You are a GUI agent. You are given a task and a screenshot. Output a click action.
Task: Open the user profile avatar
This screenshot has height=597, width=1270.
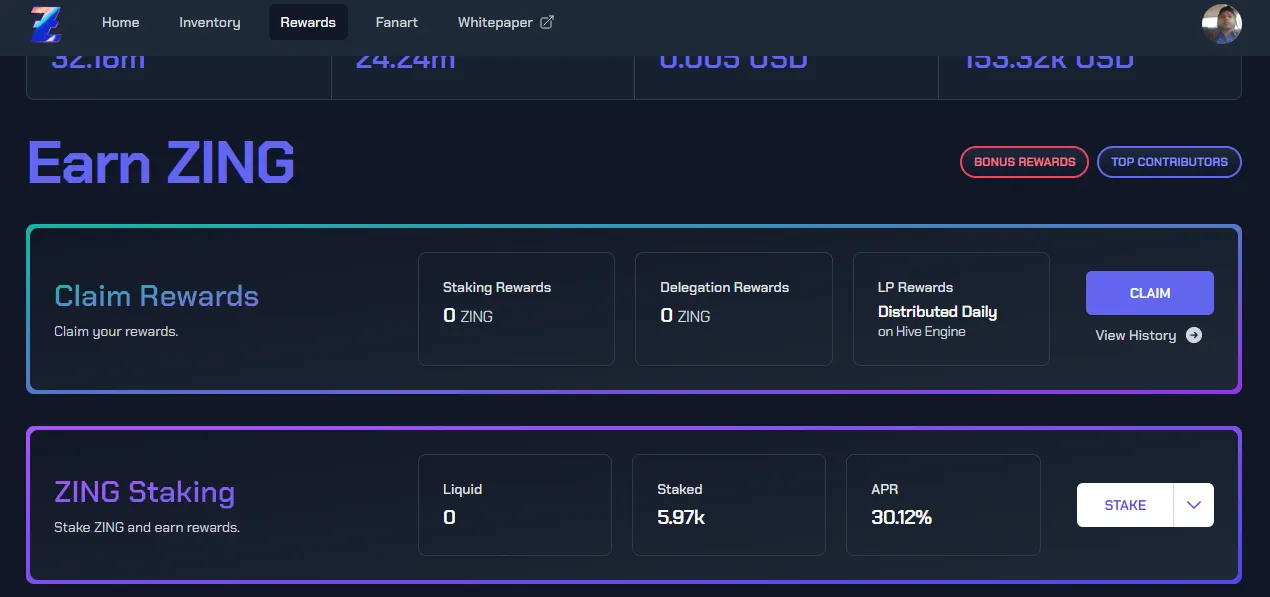[x=1221, y=24]
